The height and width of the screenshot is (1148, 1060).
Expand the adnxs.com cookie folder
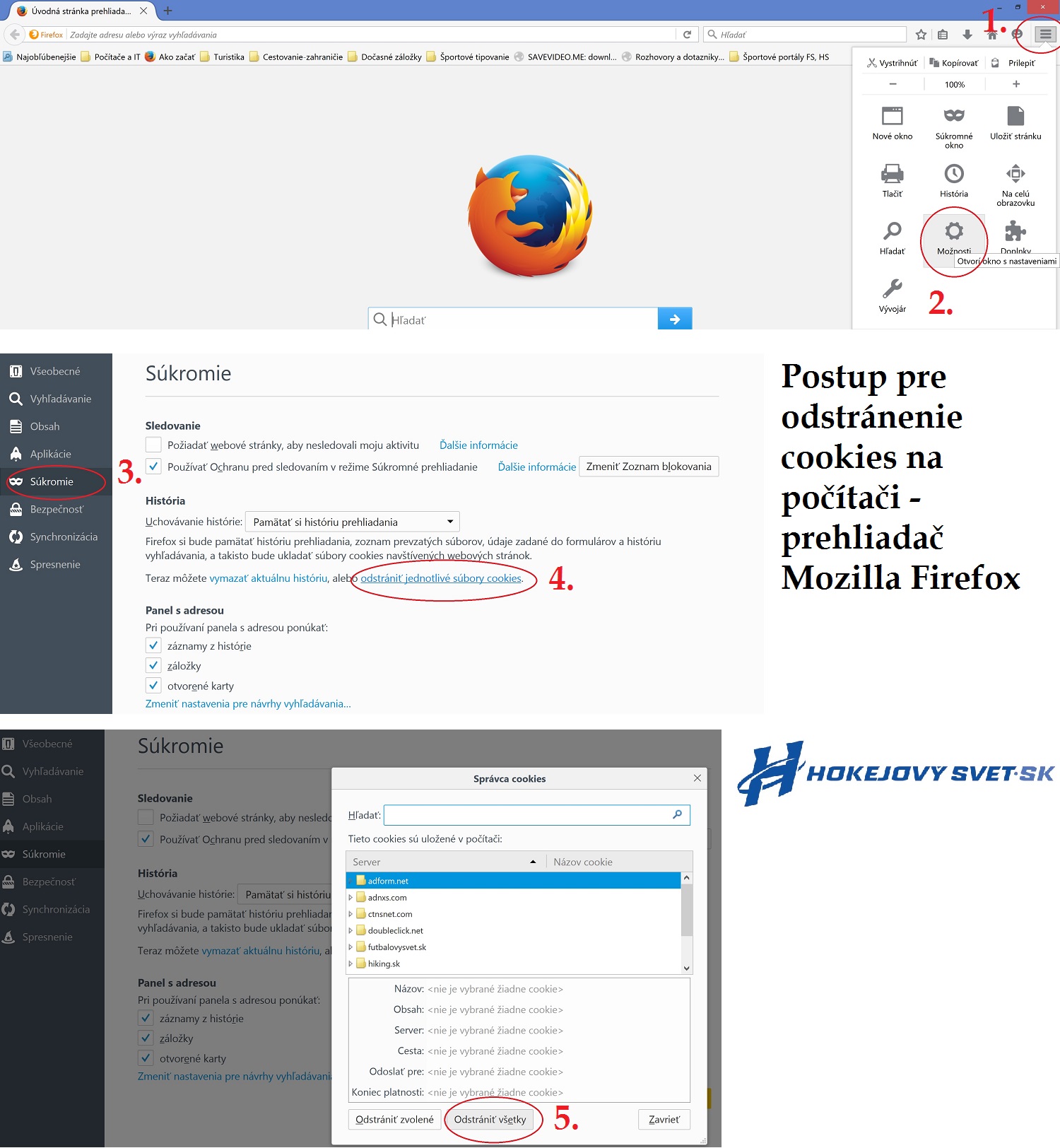coord(351,897)
